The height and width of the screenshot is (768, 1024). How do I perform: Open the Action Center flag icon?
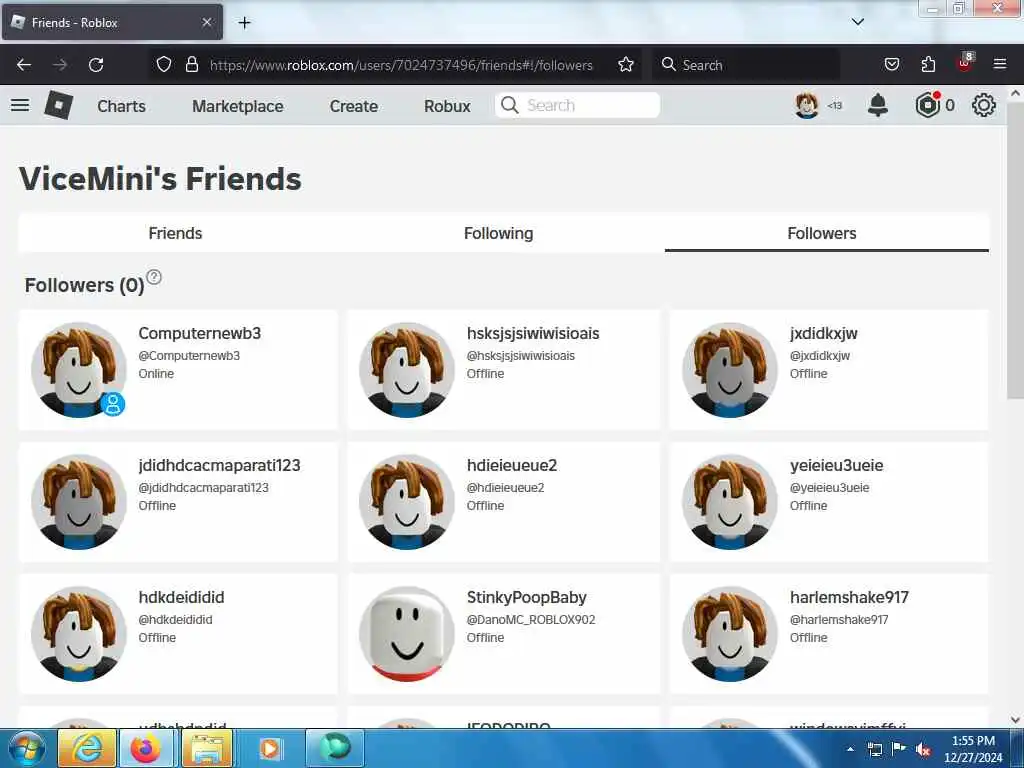[899, 748]
